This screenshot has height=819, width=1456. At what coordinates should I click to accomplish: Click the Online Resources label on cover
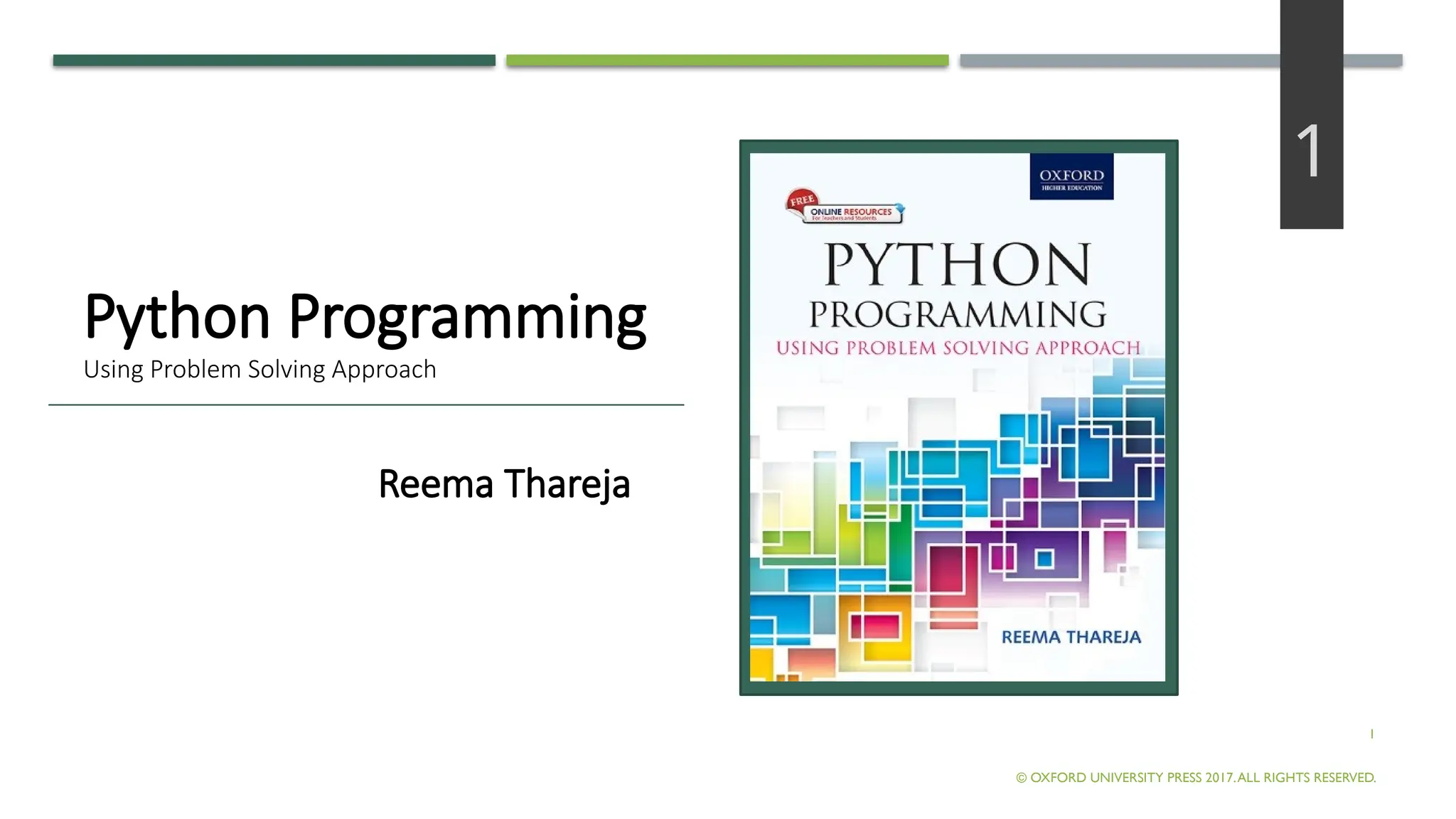coord(851,213)
